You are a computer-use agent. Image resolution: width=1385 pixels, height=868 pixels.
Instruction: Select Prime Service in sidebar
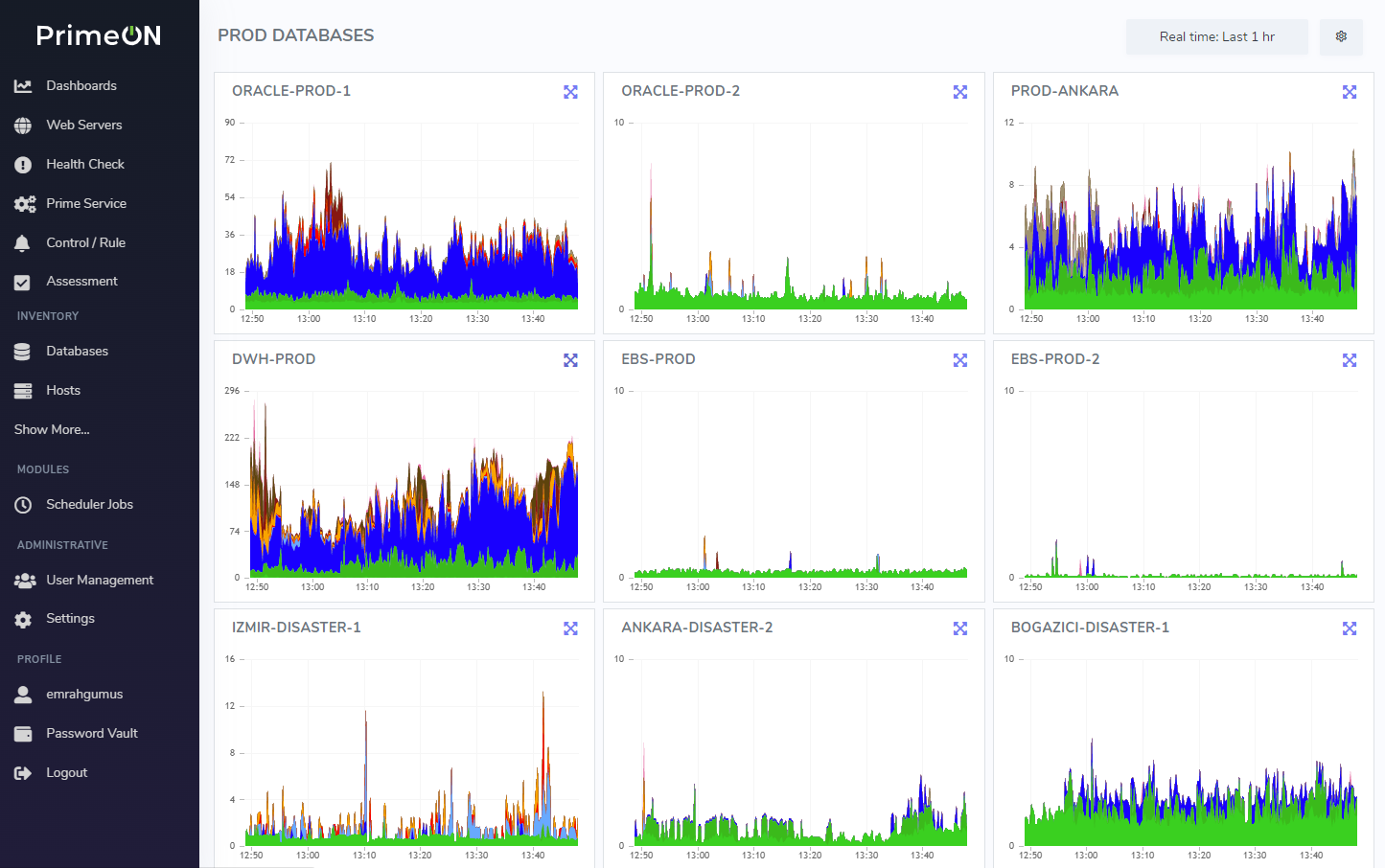(x=86, y=204)
